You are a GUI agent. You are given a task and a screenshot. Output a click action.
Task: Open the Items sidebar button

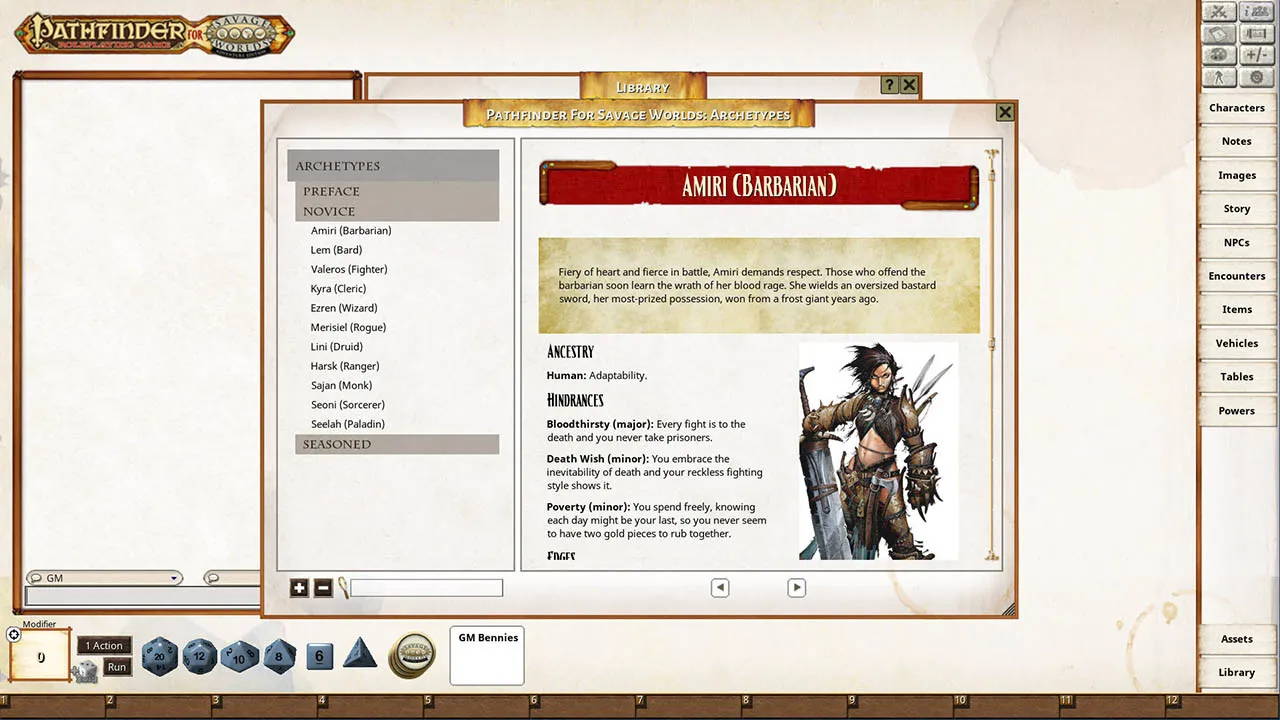pos(1237,310)
